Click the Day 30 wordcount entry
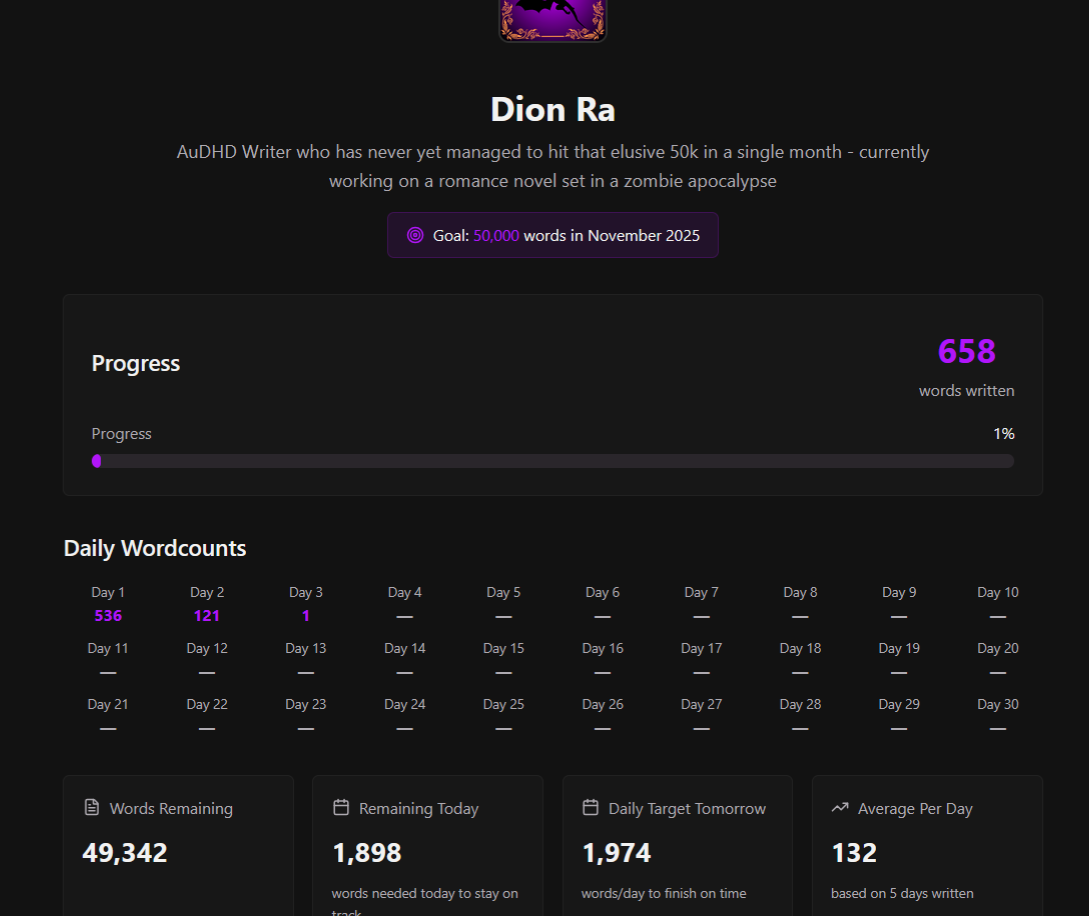1089x916 pixels. pyautogui.click(x=997, y=728)
